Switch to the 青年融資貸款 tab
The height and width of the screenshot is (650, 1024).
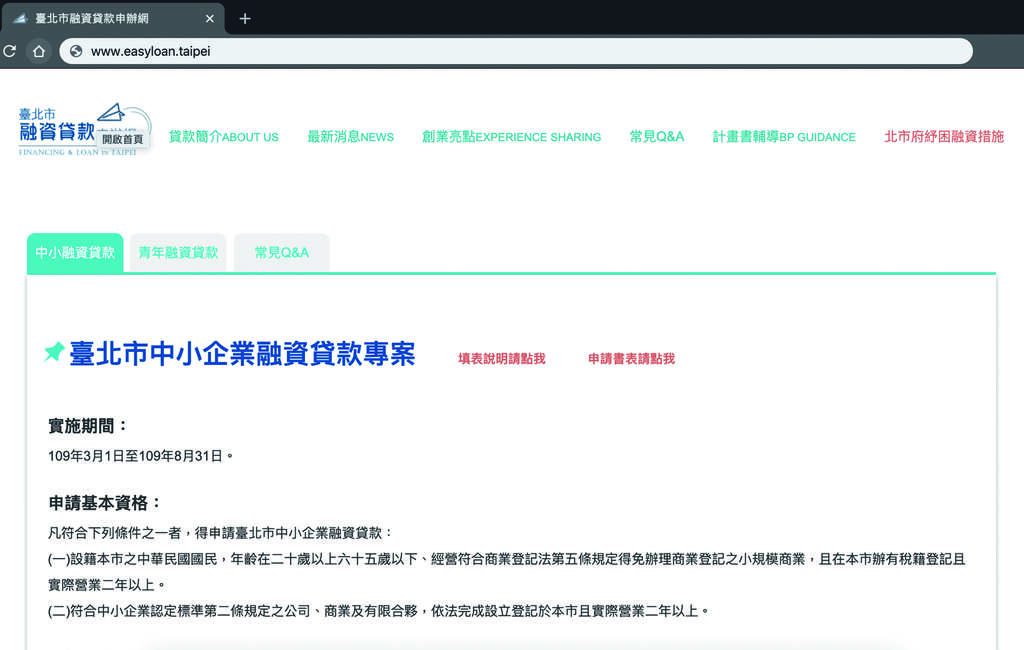click(x=178, y=253)
